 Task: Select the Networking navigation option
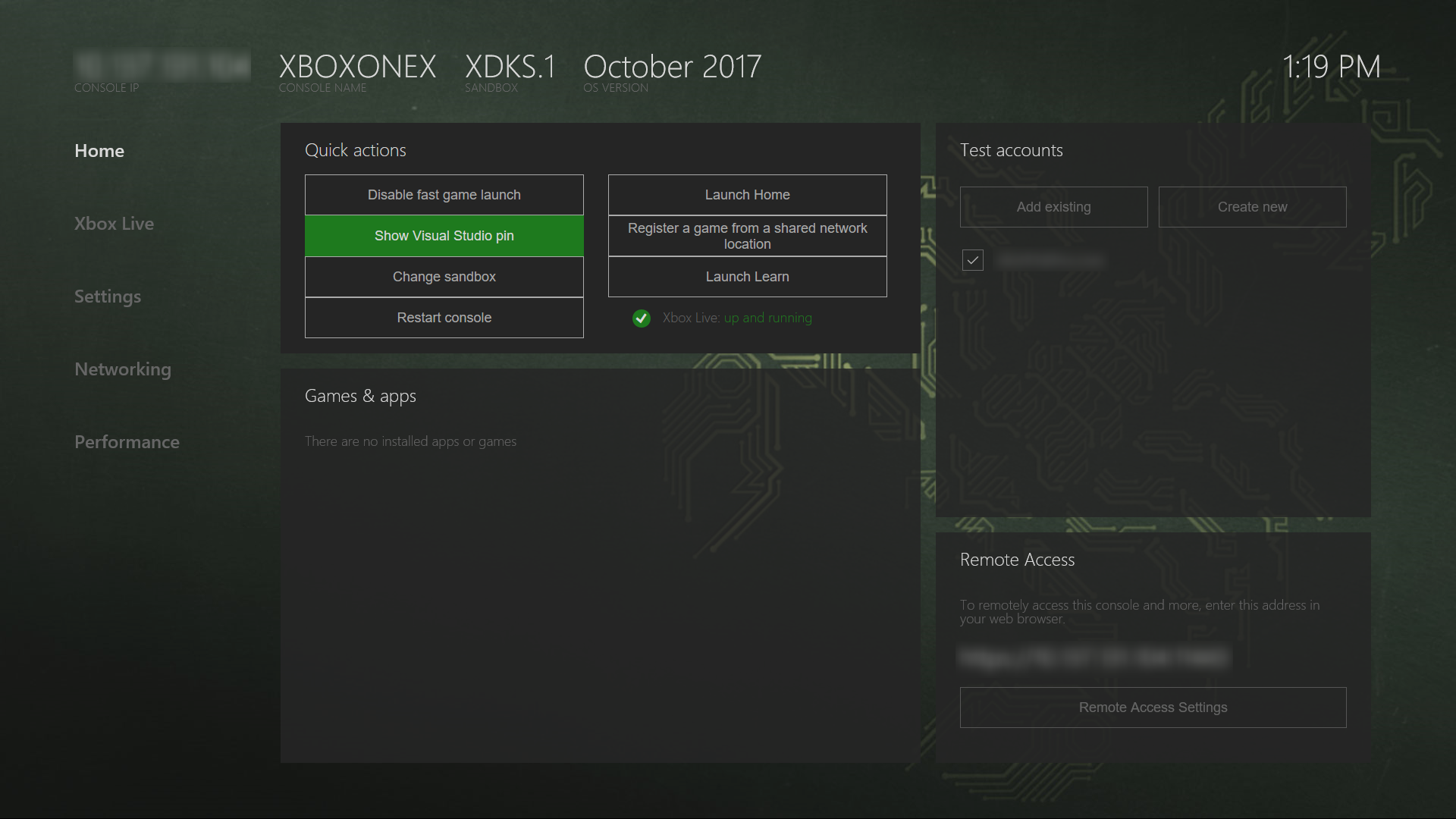(x=123, y=368)
